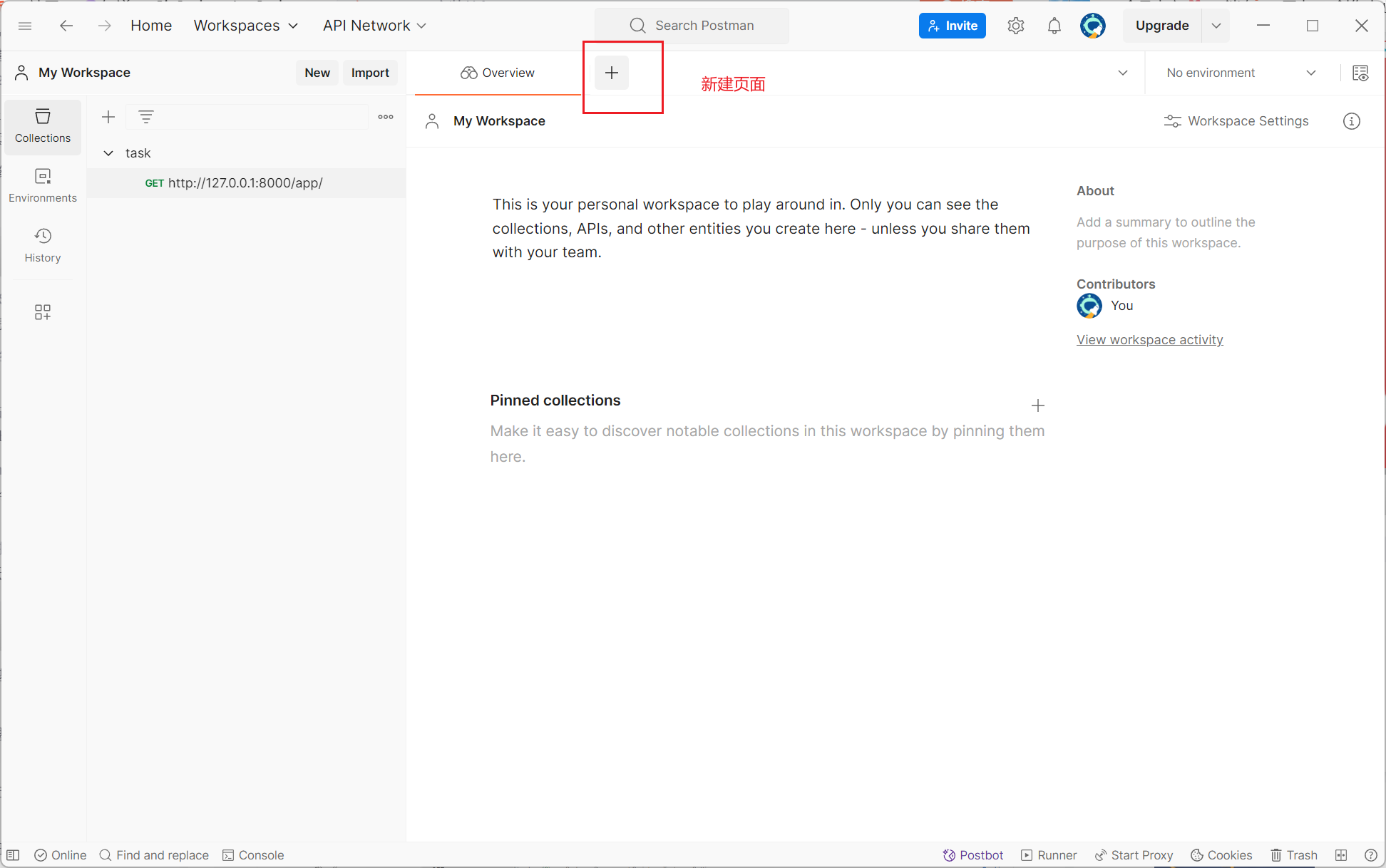Click My Workspace in sidebar header

tap(84, 73)
